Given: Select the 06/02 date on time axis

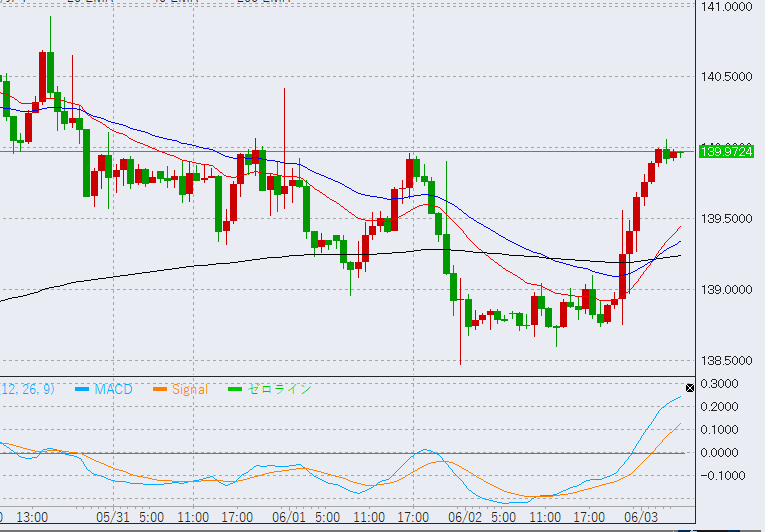Looking at the screenshot, I should [465, 518].
